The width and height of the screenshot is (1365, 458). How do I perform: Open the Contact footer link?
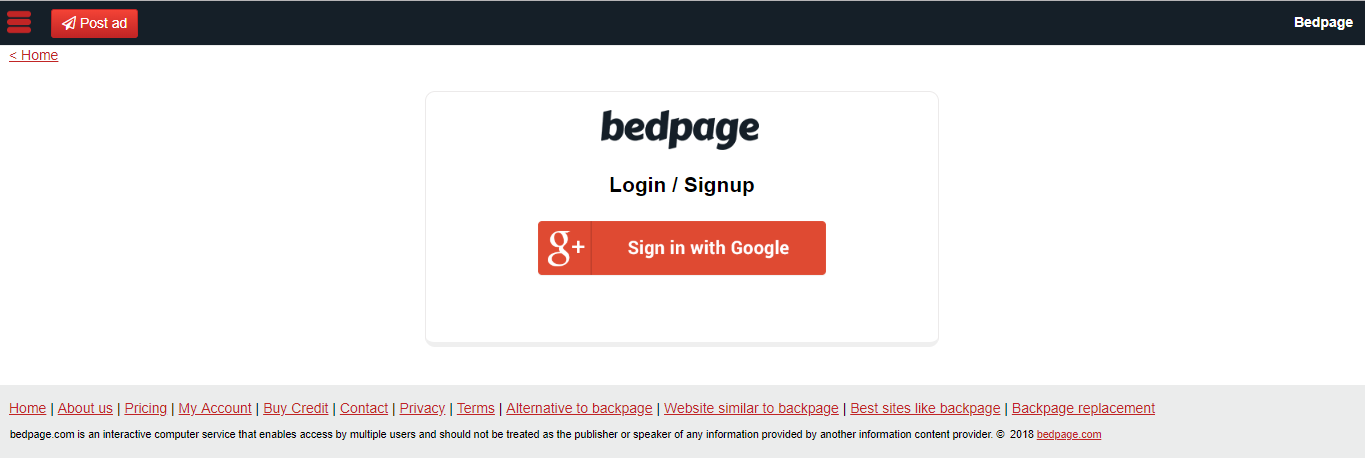pyautogui.click(x=364, y=408)
